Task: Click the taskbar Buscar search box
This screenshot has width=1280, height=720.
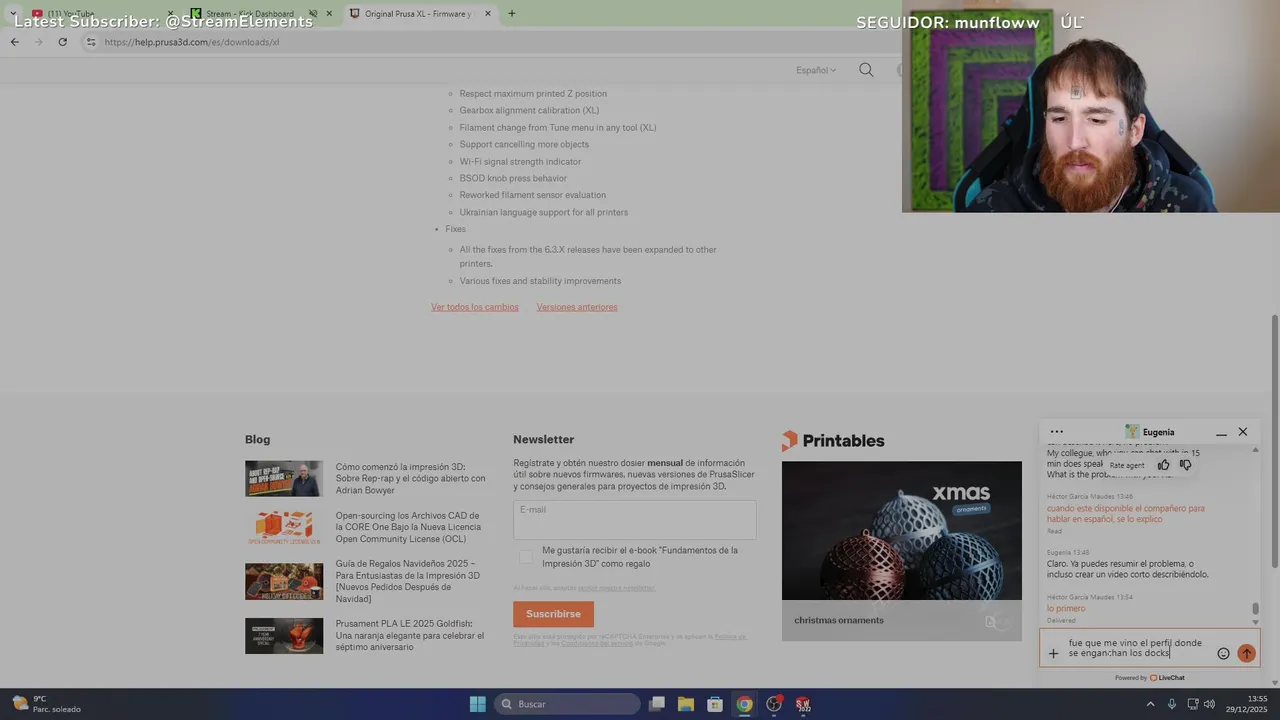Action: click(x=567, y=704)
